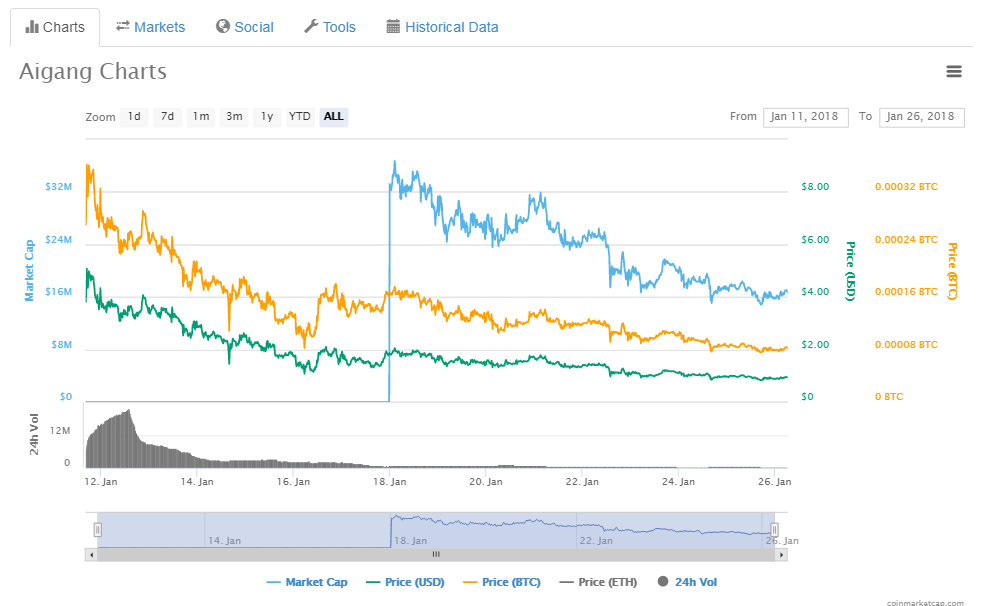Viewport: 985px width, 606px height.
Task: Click the Markets tab arrows icon
Action: point(123,26)
